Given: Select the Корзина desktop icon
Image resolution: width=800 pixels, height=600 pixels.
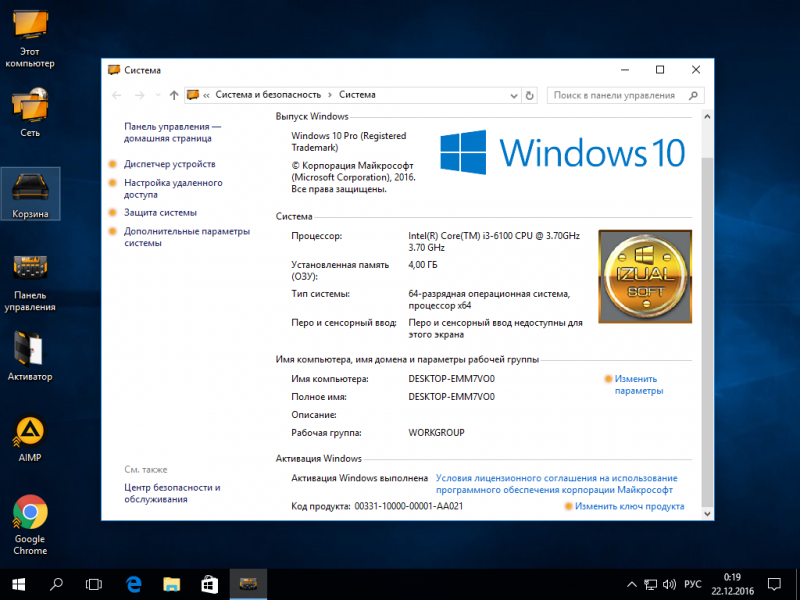Looking at the screenshot, I should coord(30,194).
